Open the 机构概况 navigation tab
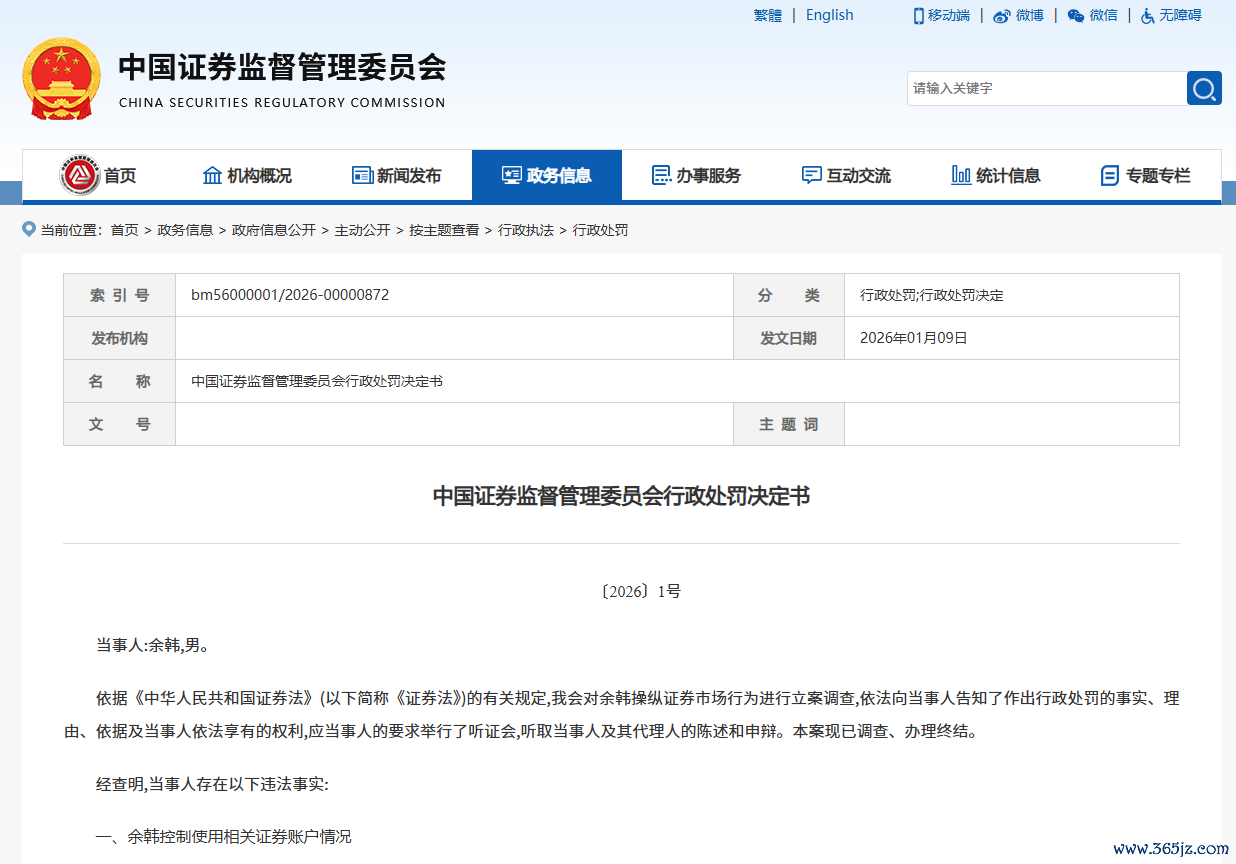This screenshot has width=1236, height=864. point(247,176)
